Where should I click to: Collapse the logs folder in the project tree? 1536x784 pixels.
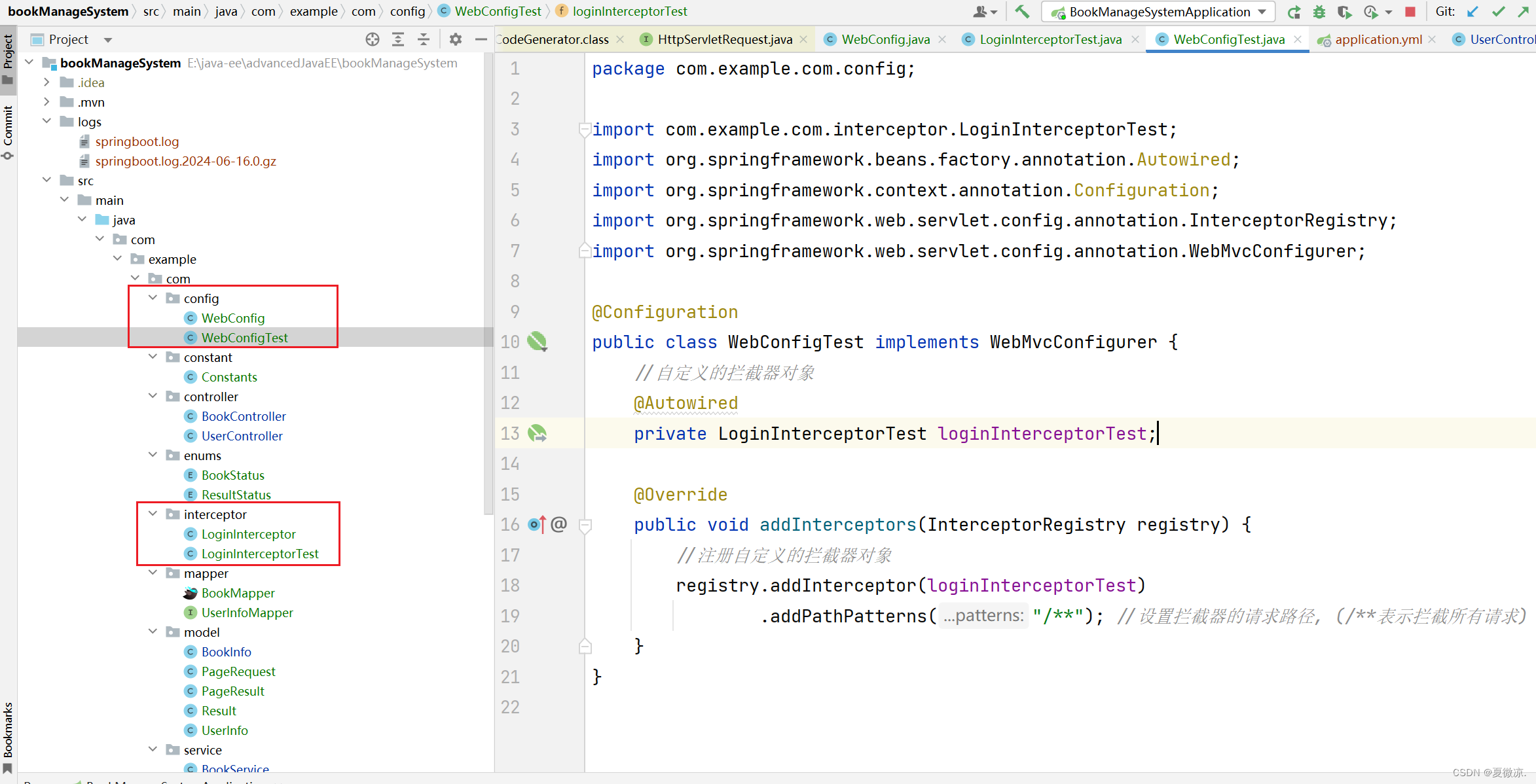click(47, 122)
